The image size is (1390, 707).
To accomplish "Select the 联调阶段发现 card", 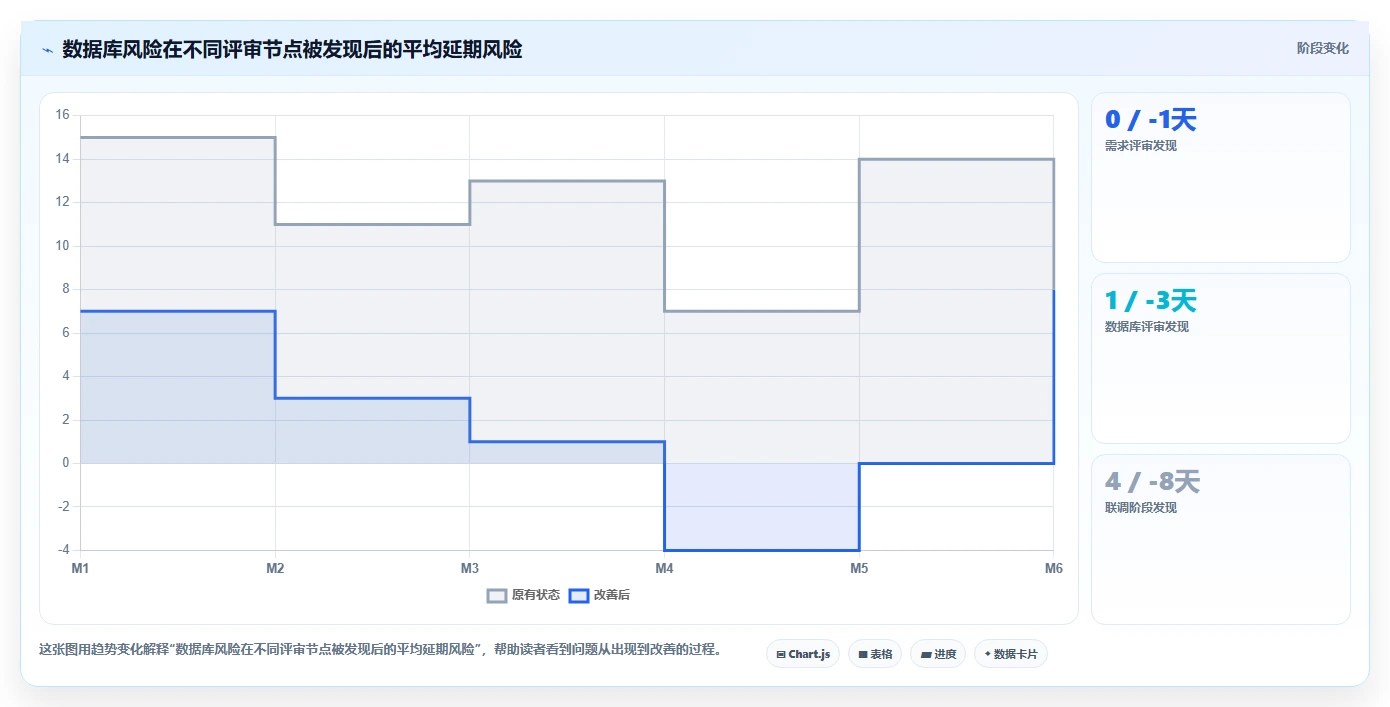I will (1220, 539).
